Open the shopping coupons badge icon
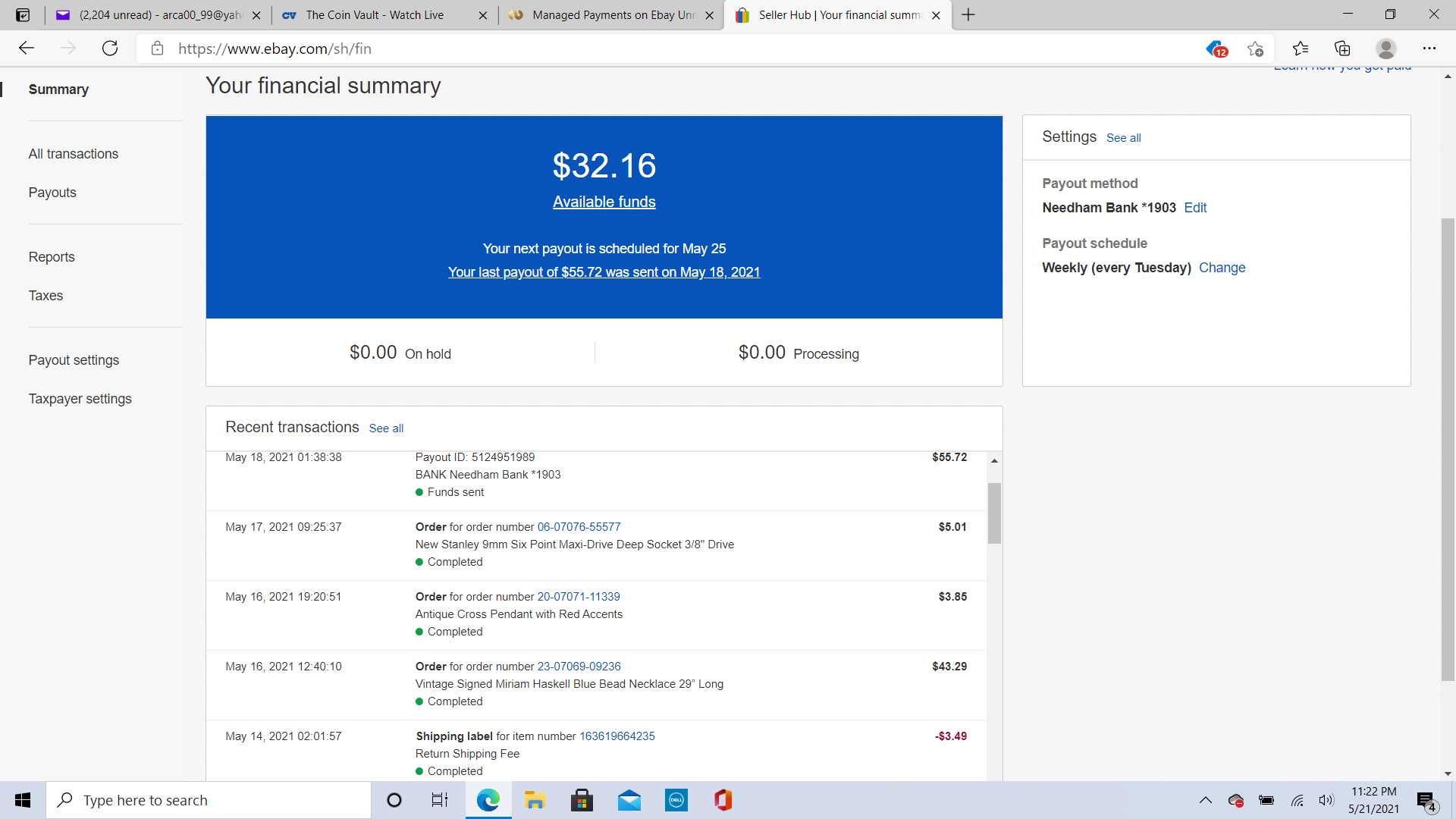The width and height of the screenshot is (1456, 819). click(1216, 49)
